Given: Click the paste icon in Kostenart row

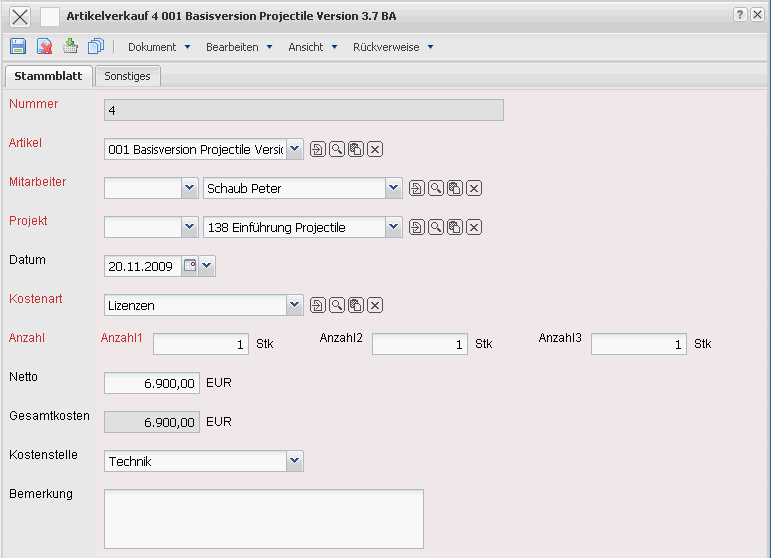Looking at the screenshot, I should (356, 305).
